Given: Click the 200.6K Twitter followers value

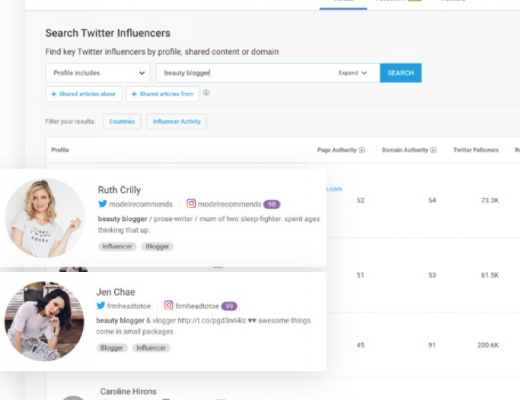Looking at the screenshot, I should click(488, 345).
